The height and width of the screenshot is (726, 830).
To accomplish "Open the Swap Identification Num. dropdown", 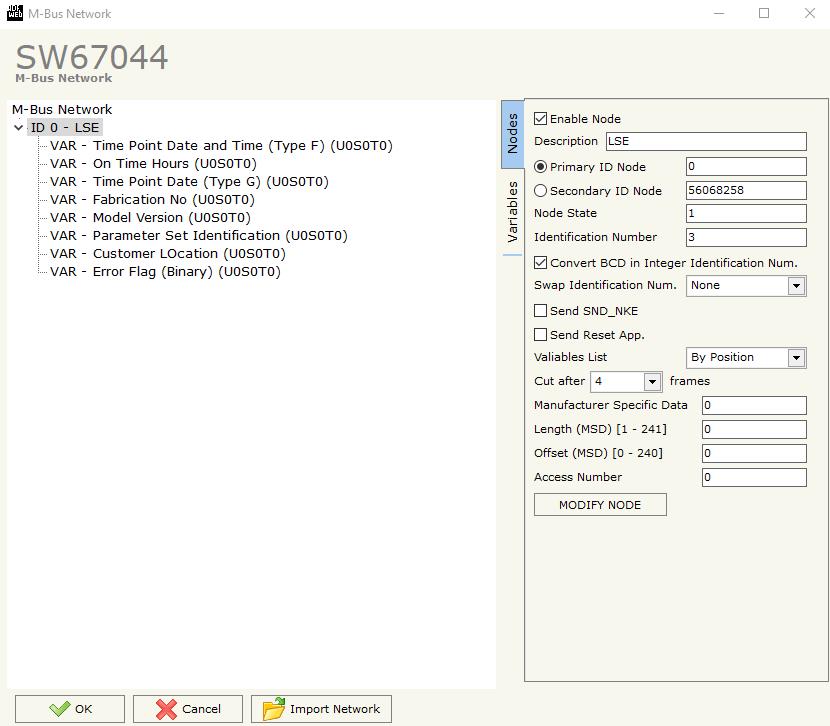I will tap(796, 286).
